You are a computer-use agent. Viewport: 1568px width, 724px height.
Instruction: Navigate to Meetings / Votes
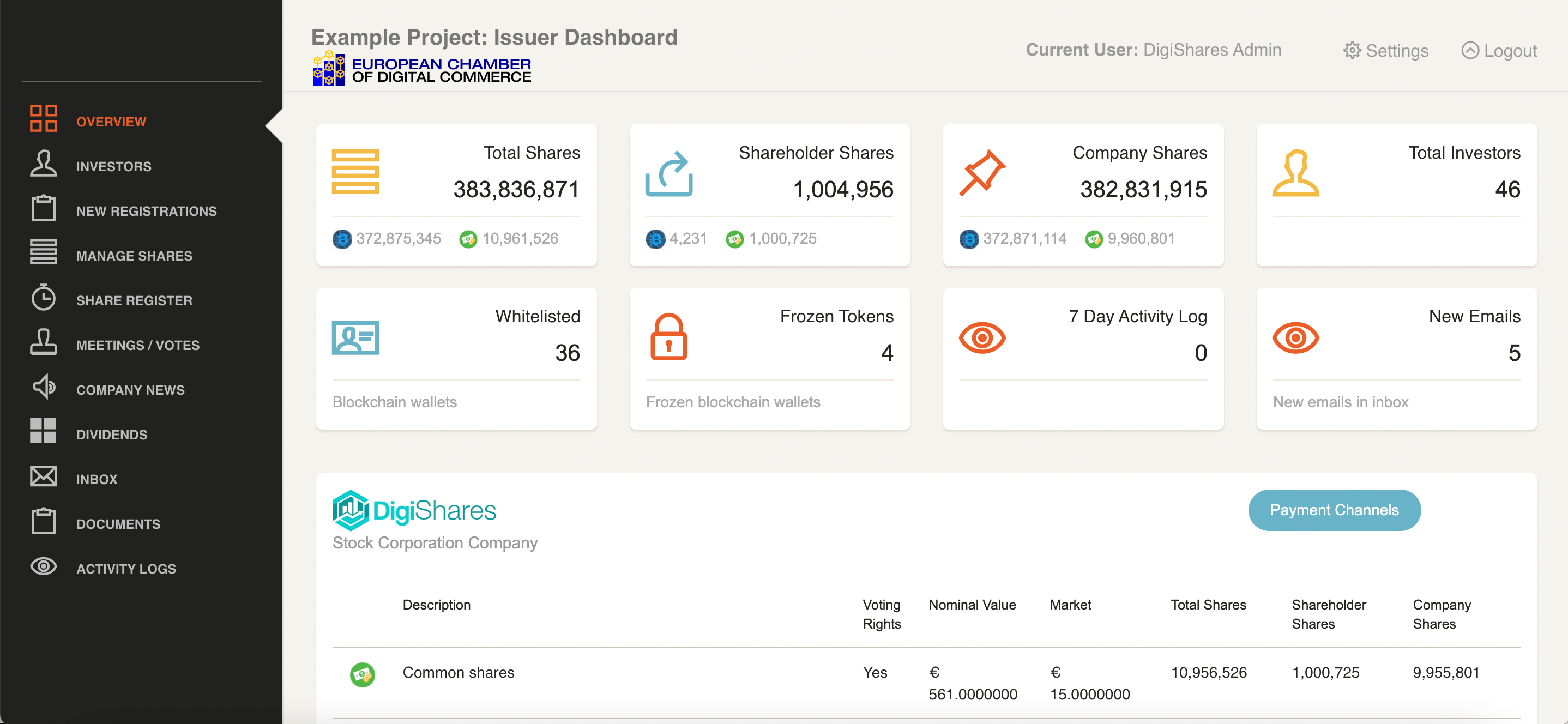(137, 345)
